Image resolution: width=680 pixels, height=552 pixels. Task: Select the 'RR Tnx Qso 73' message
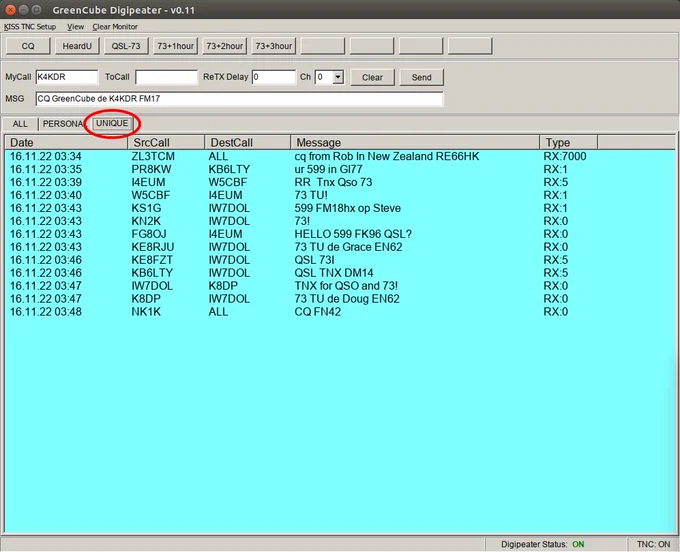pos(333,182)
